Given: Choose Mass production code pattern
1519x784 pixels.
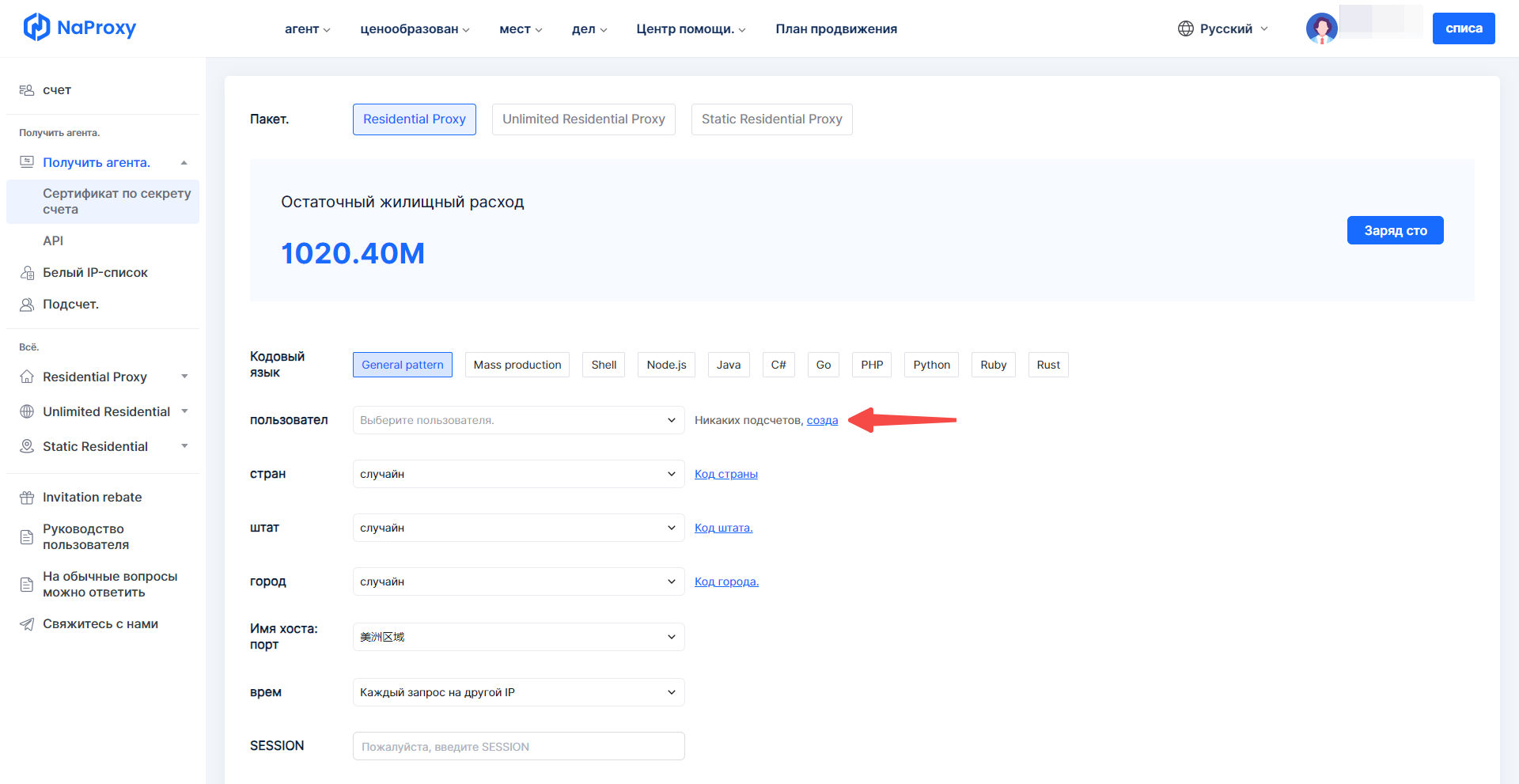Looking at the screenshot, I should pos(517,365).
